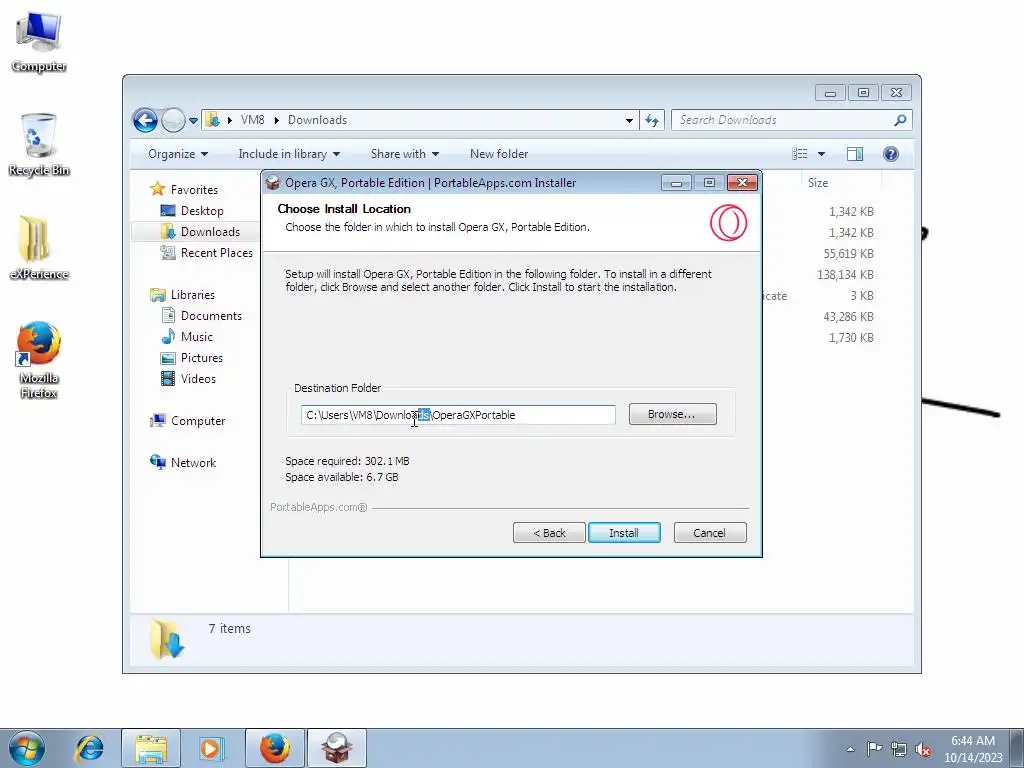This screenshot has height=768, width=1024.
Task: Click the network tray icon
Action: tap(899, 749)
